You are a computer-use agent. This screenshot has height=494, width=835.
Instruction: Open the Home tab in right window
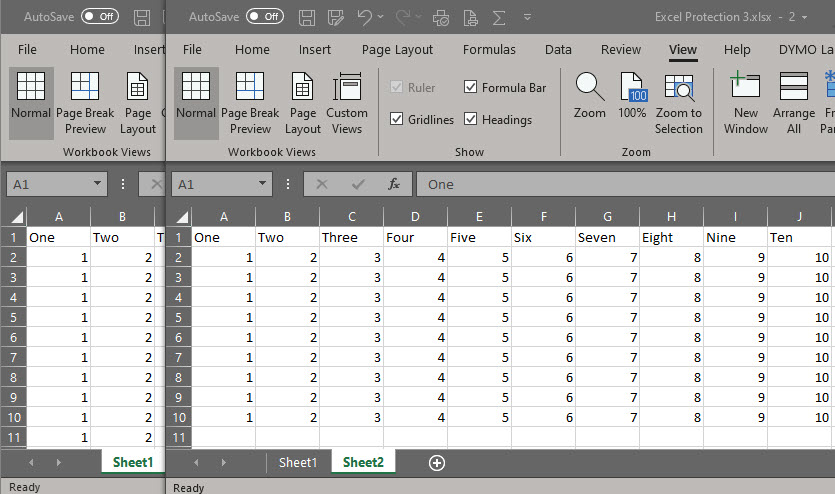click(x=252, y=50)
